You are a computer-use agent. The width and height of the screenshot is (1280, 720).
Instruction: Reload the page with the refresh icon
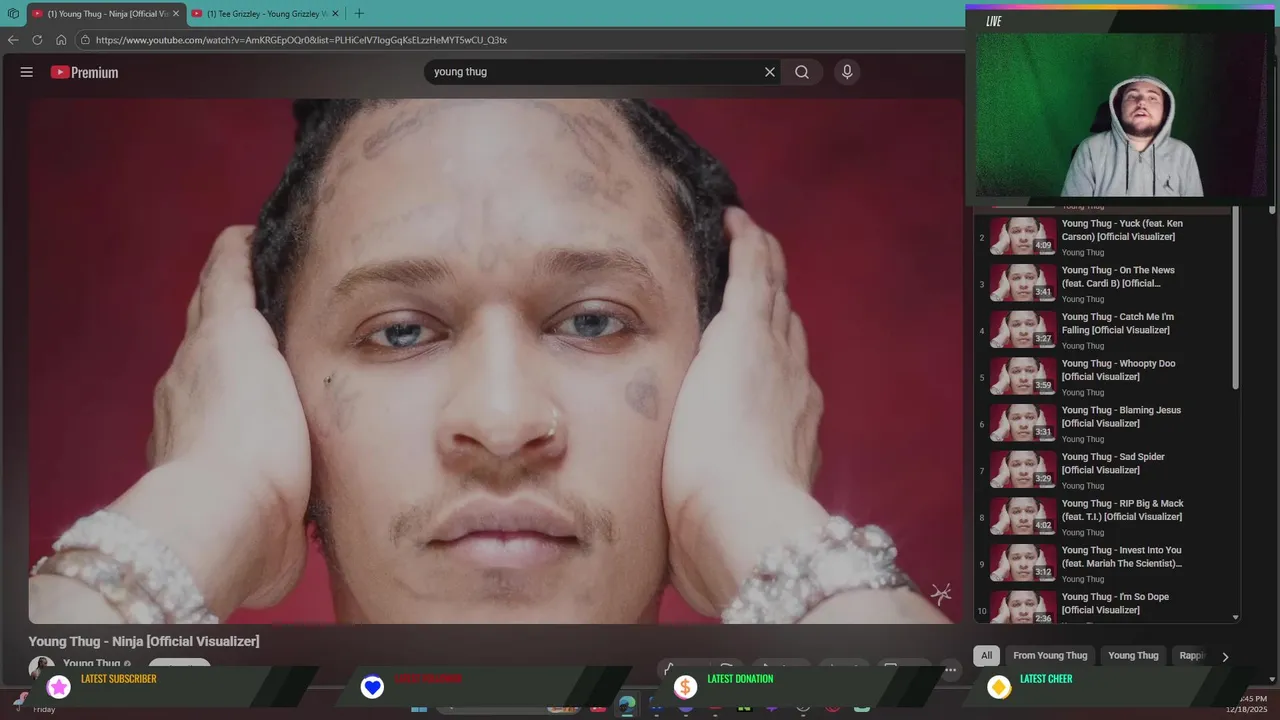coord(37,40)
